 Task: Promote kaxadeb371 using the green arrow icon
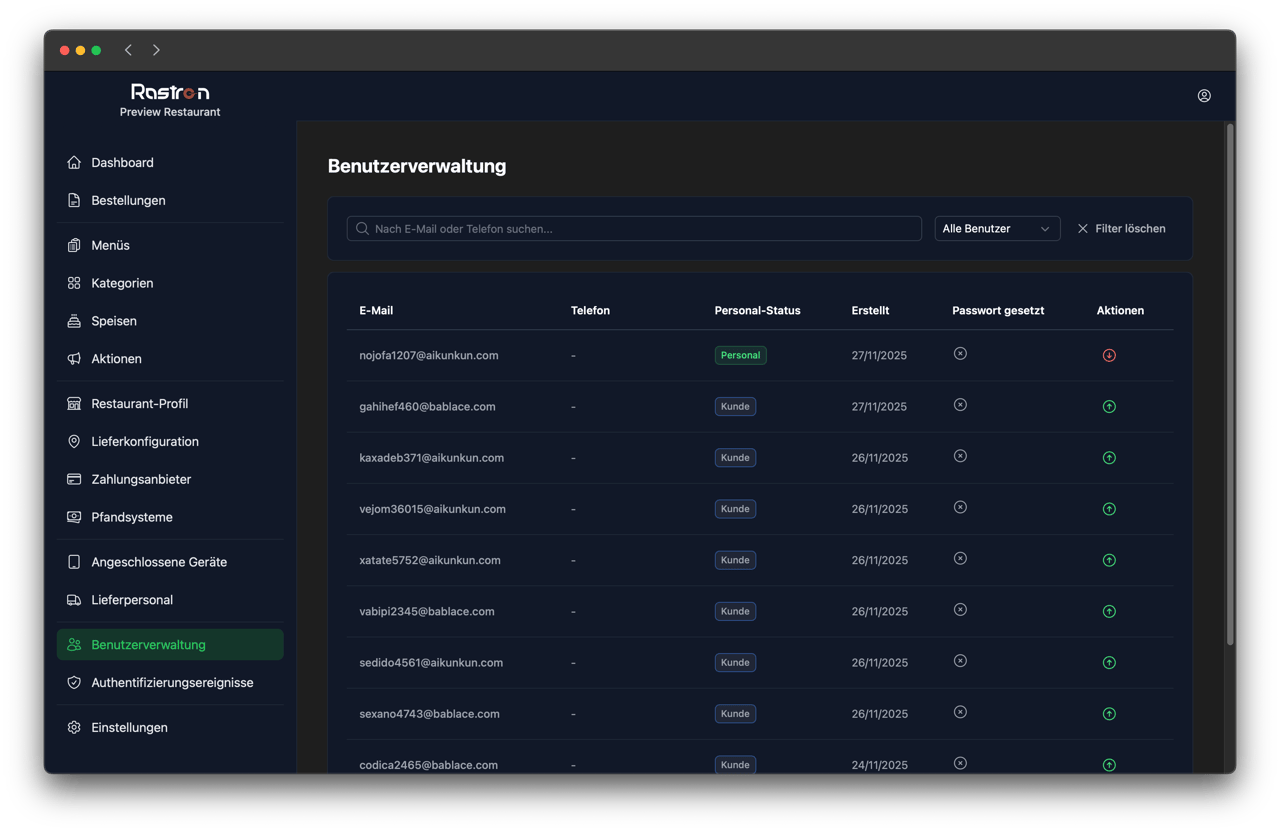[x=1109, y=458]
